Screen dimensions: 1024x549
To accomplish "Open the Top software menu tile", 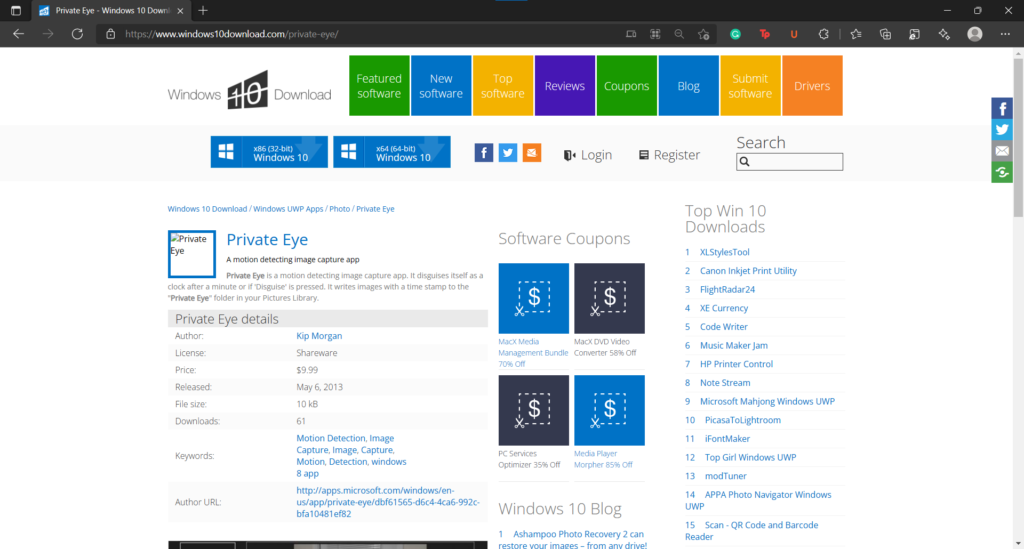I will point(503,86).
